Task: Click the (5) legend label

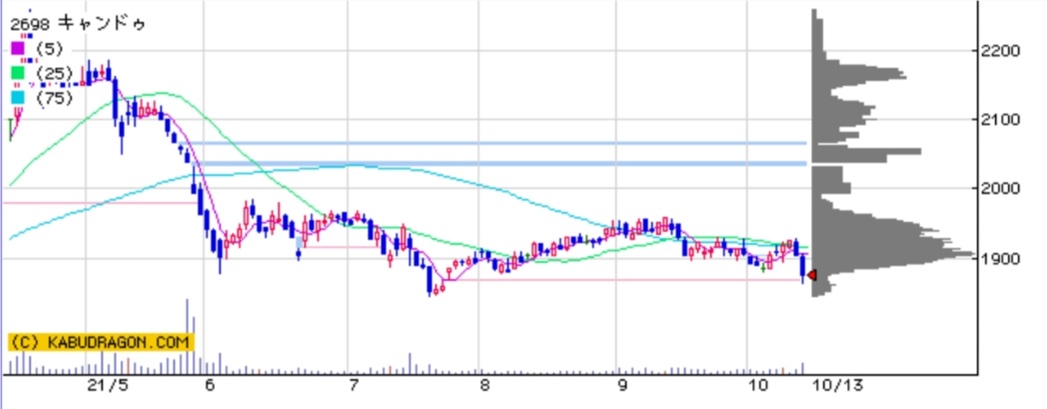Action: point(49,49)
